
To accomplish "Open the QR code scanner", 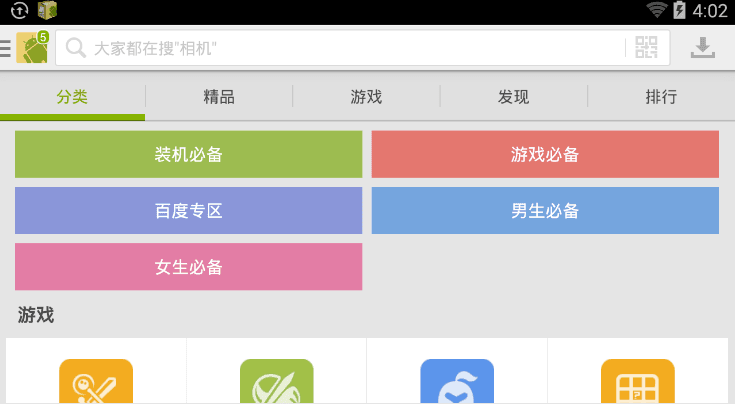I will (646, 48).
